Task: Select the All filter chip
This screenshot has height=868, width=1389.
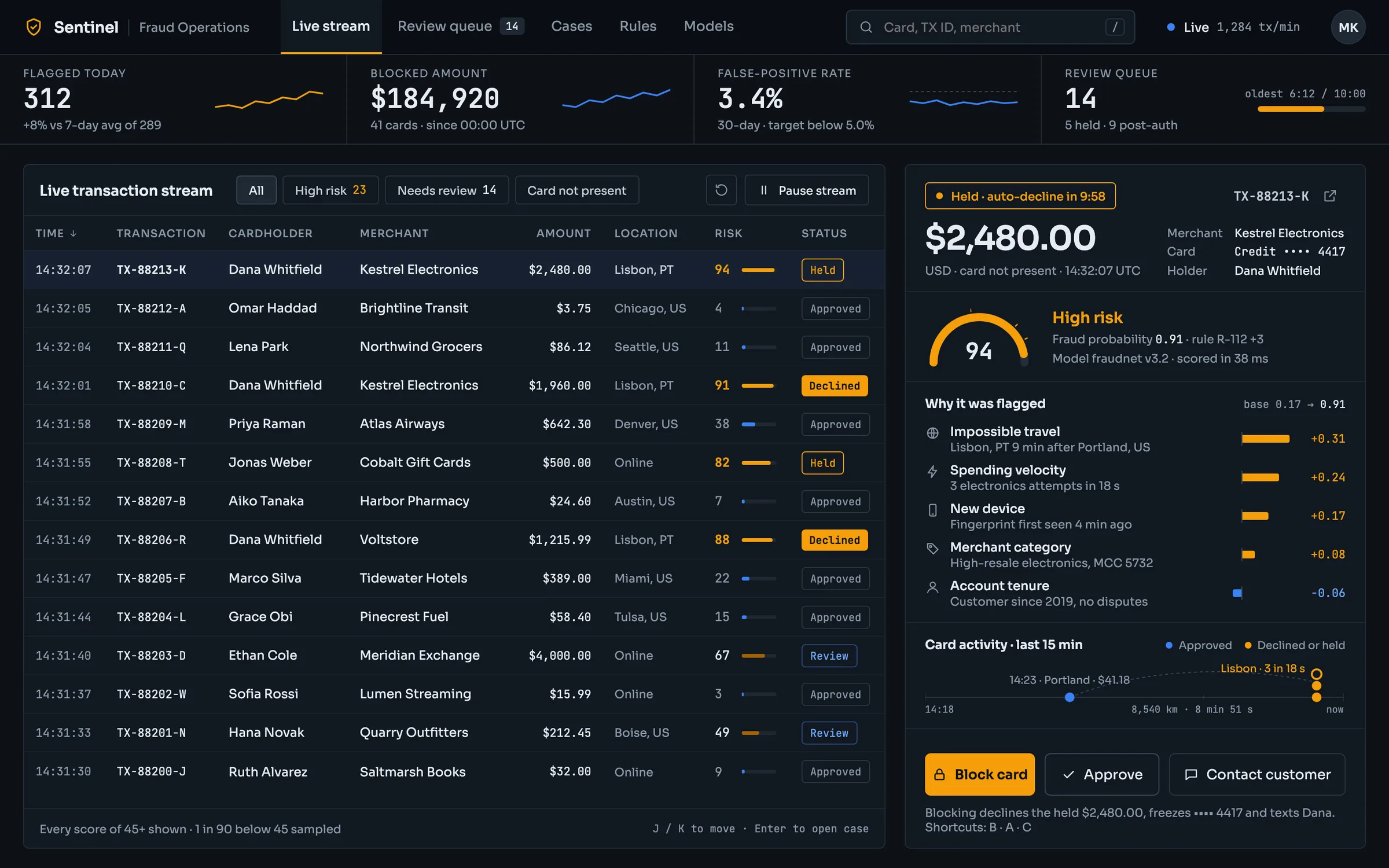Action: [x=256, y=190]
